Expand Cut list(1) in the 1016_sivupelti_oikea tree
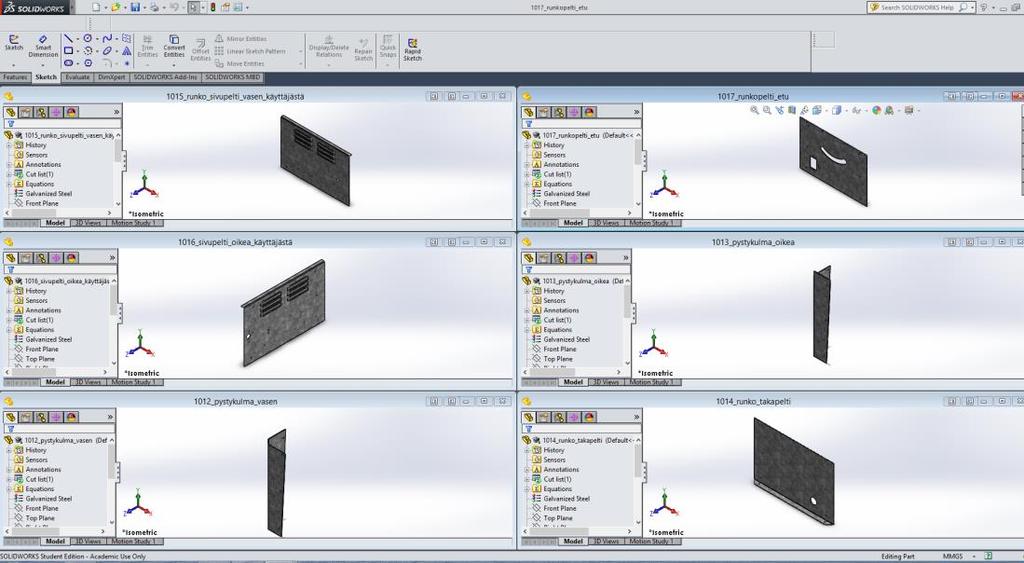1024x563 pixels. (x=9, y=320)
